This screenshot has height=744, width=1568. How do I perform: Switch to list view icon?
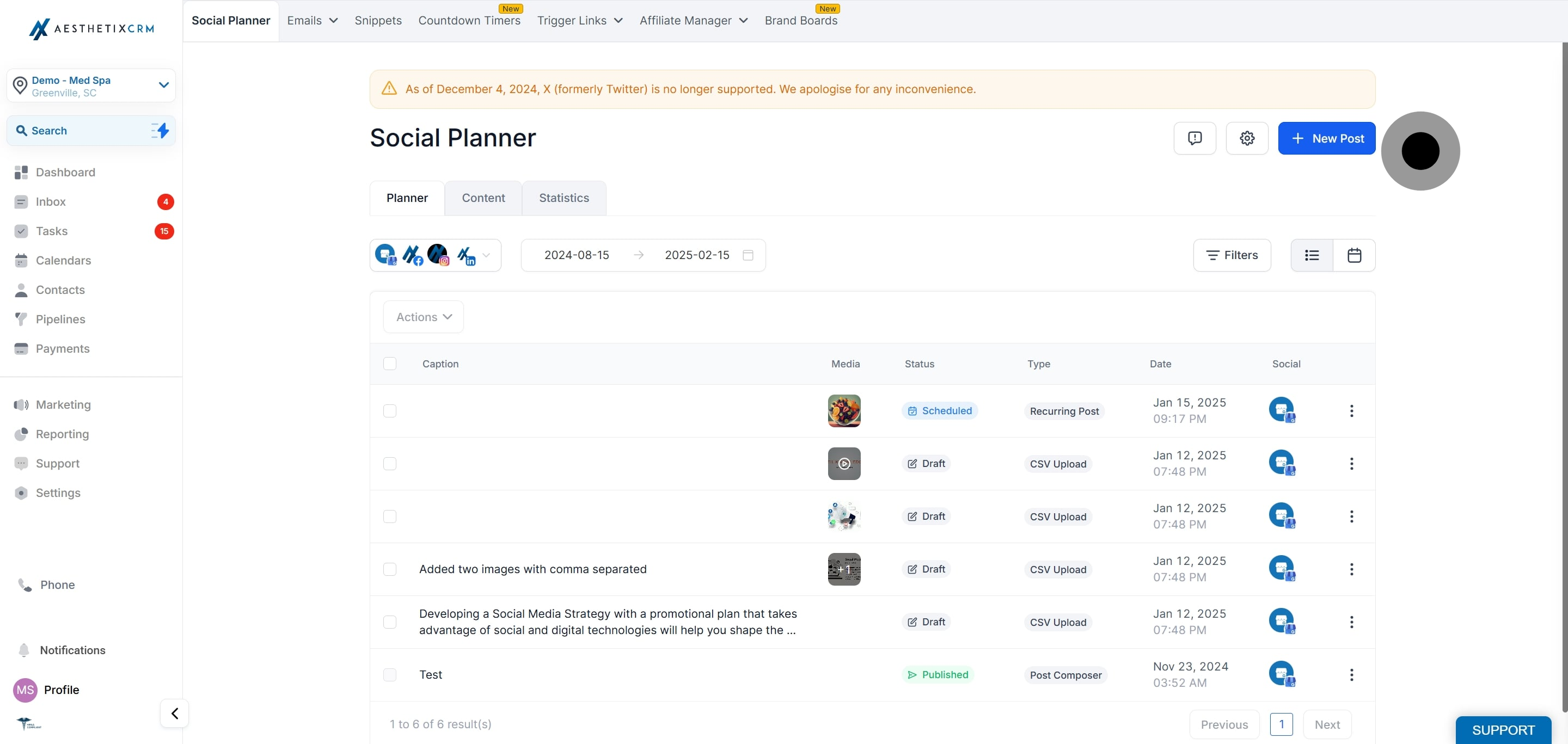pyautogui.click(x=1312, y=255)
